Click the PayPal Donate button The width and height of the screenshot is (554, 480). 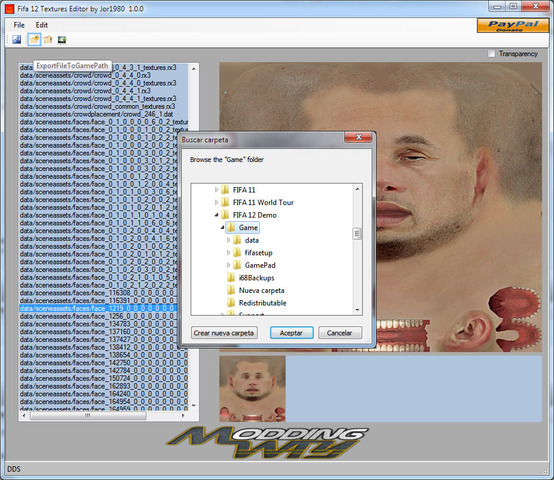513,26
